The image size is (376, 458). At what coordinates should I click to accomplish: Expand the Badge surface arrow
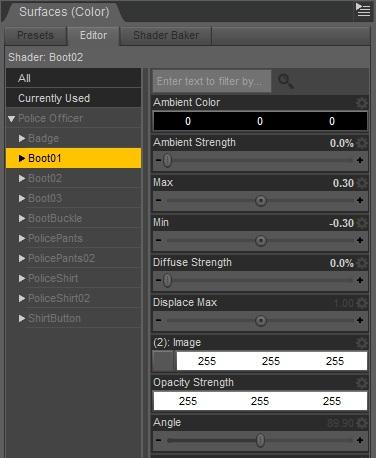22,138
